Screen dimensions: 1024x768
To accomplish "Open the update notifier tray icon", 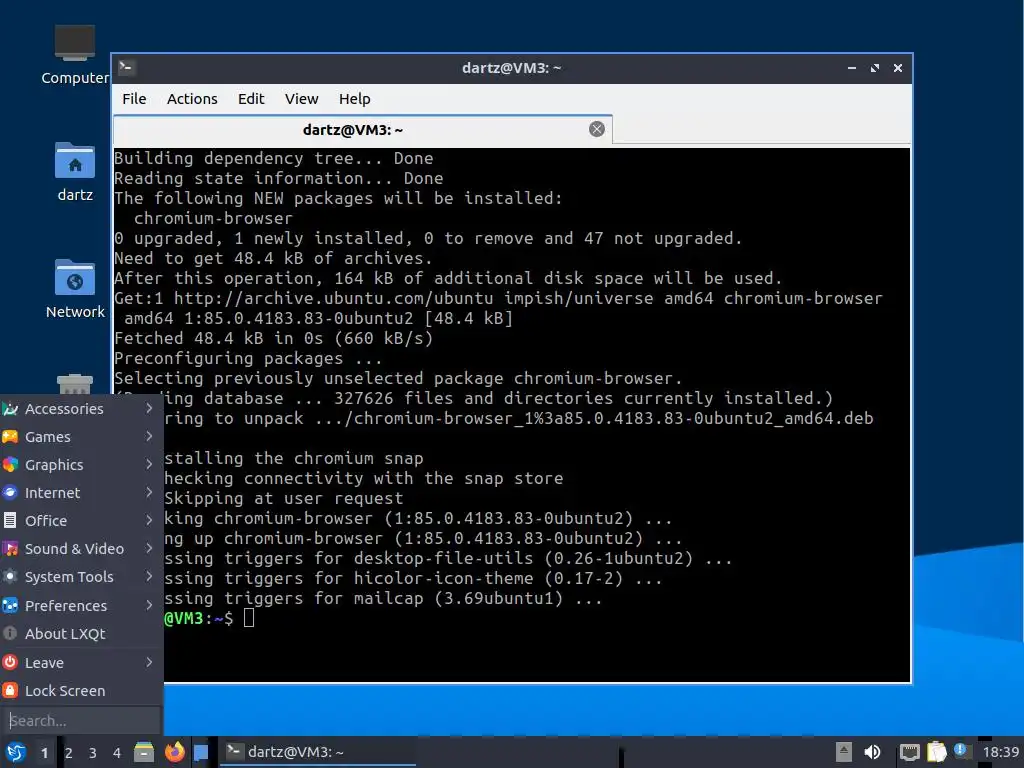I will [x=961, y=750].
